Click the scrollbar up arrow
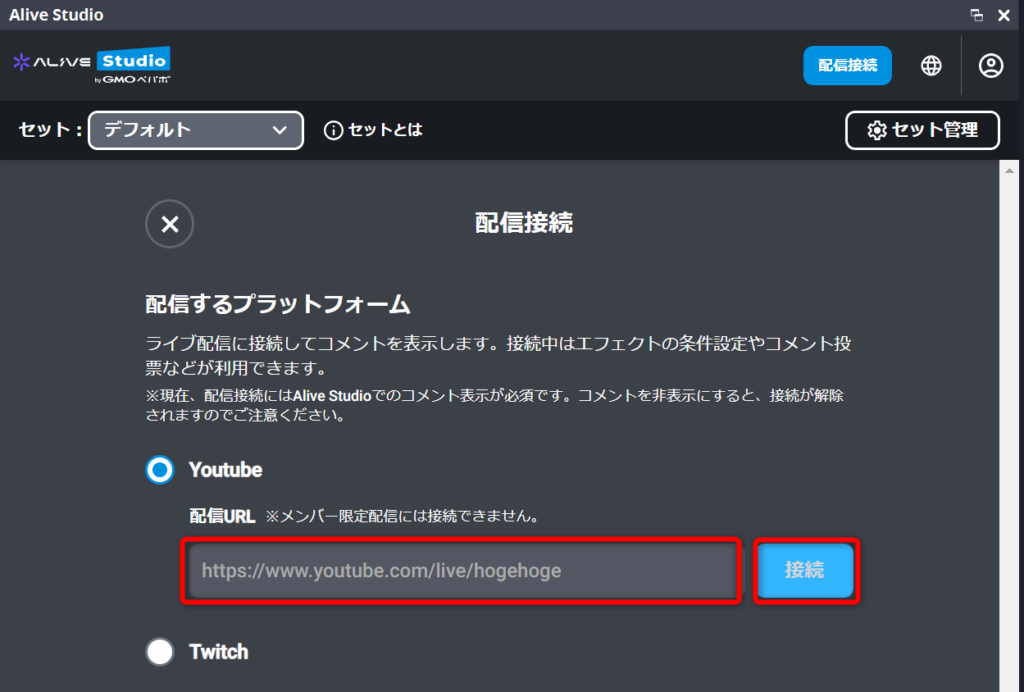 1011,171
